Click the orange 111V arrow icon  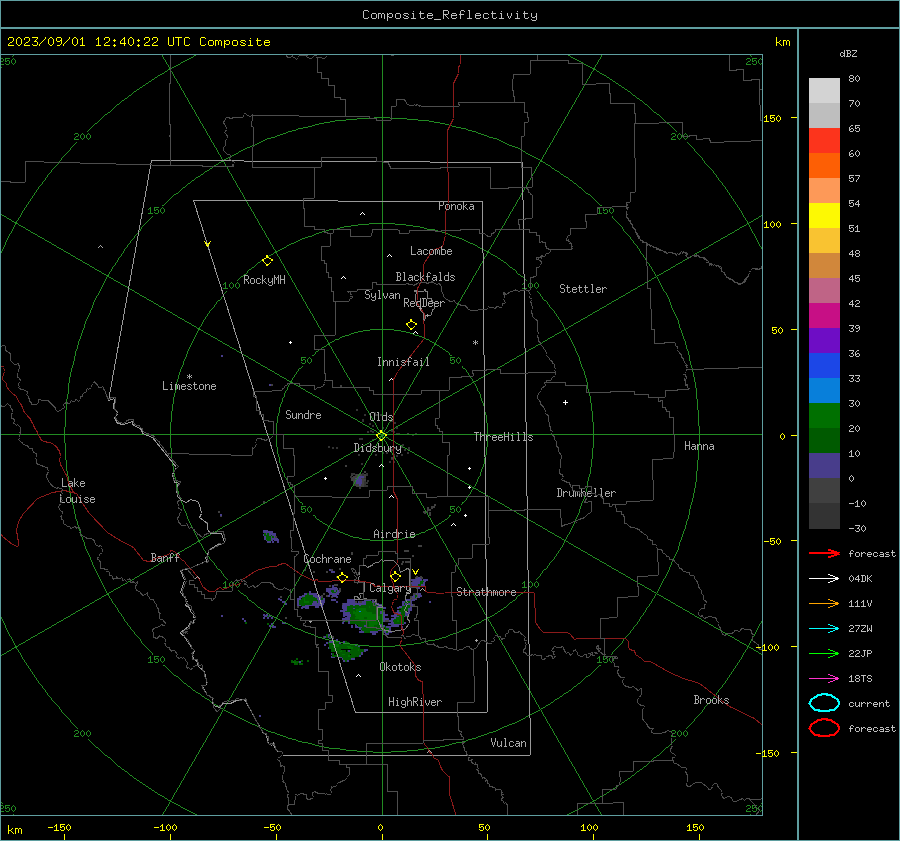[x=824, y=603]
